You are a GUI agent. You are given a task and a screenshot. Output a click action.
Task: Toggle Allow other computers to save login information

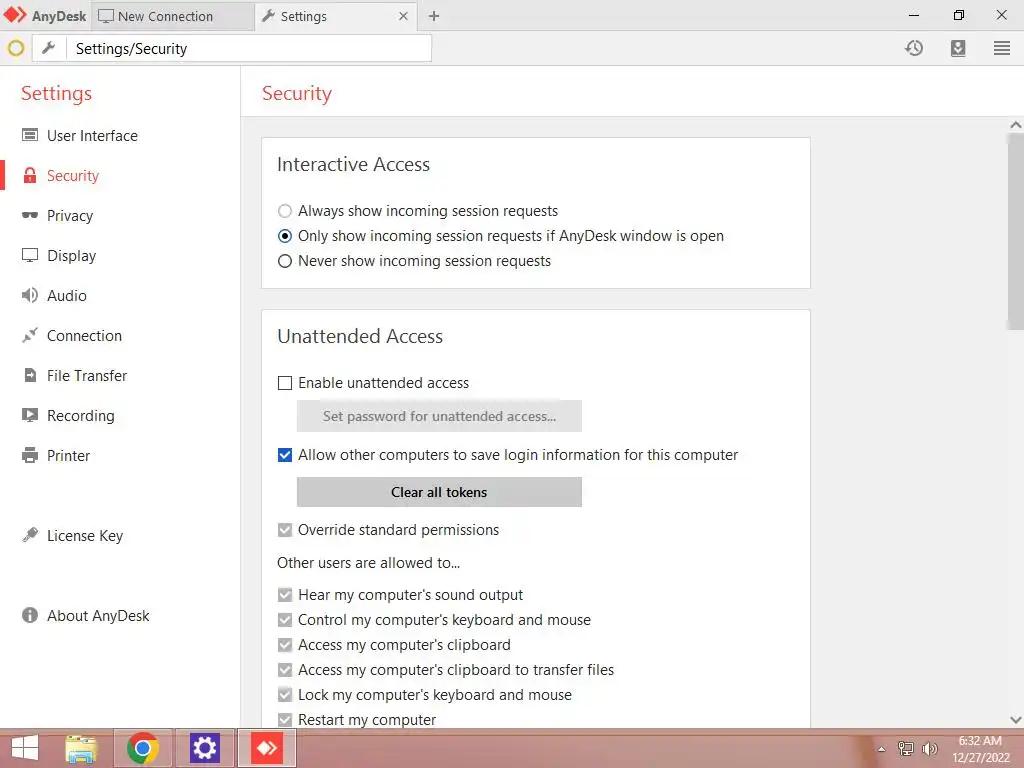(285, 455)
